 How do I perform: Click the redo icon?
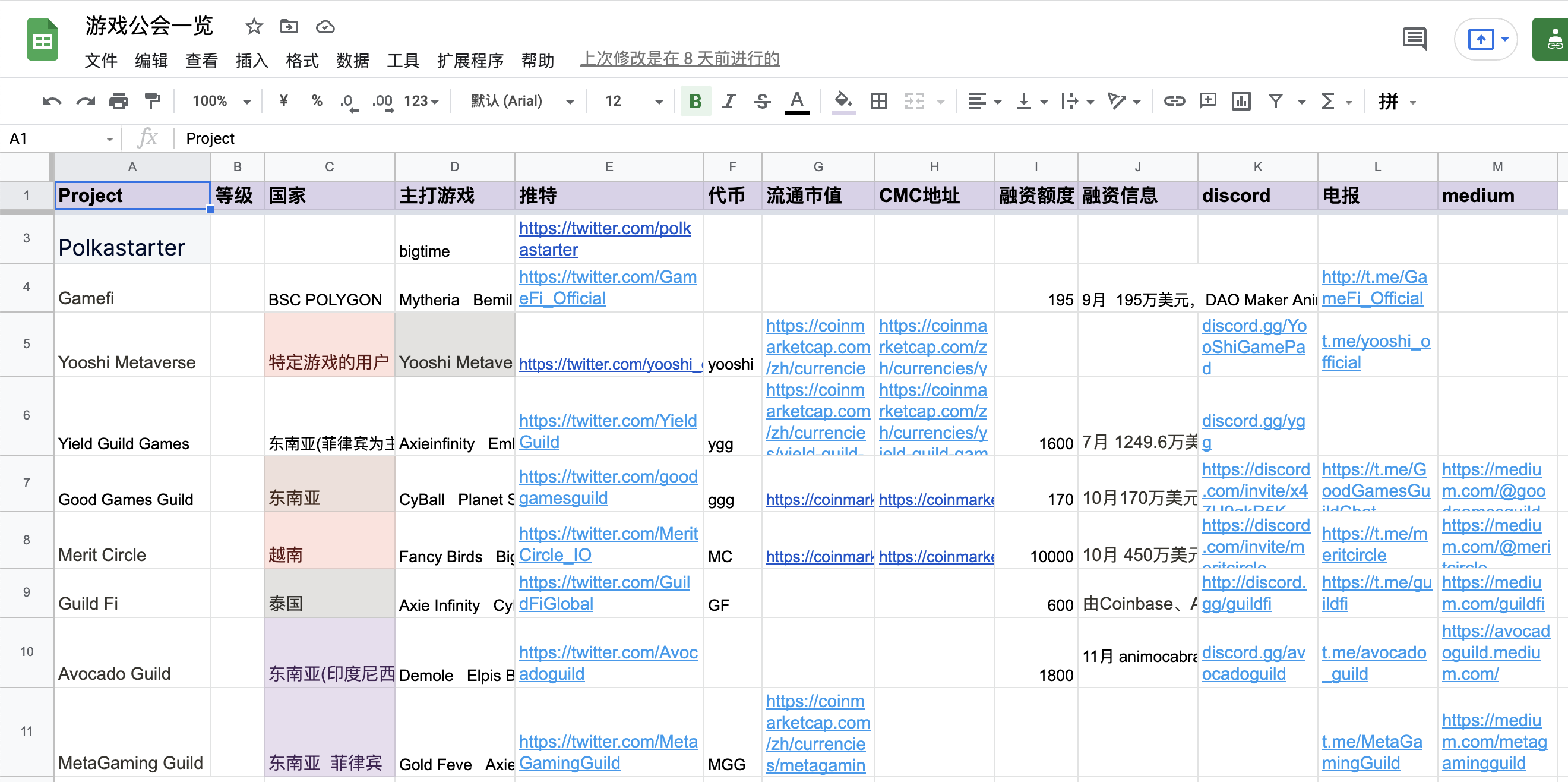click(x=85, y=101)
